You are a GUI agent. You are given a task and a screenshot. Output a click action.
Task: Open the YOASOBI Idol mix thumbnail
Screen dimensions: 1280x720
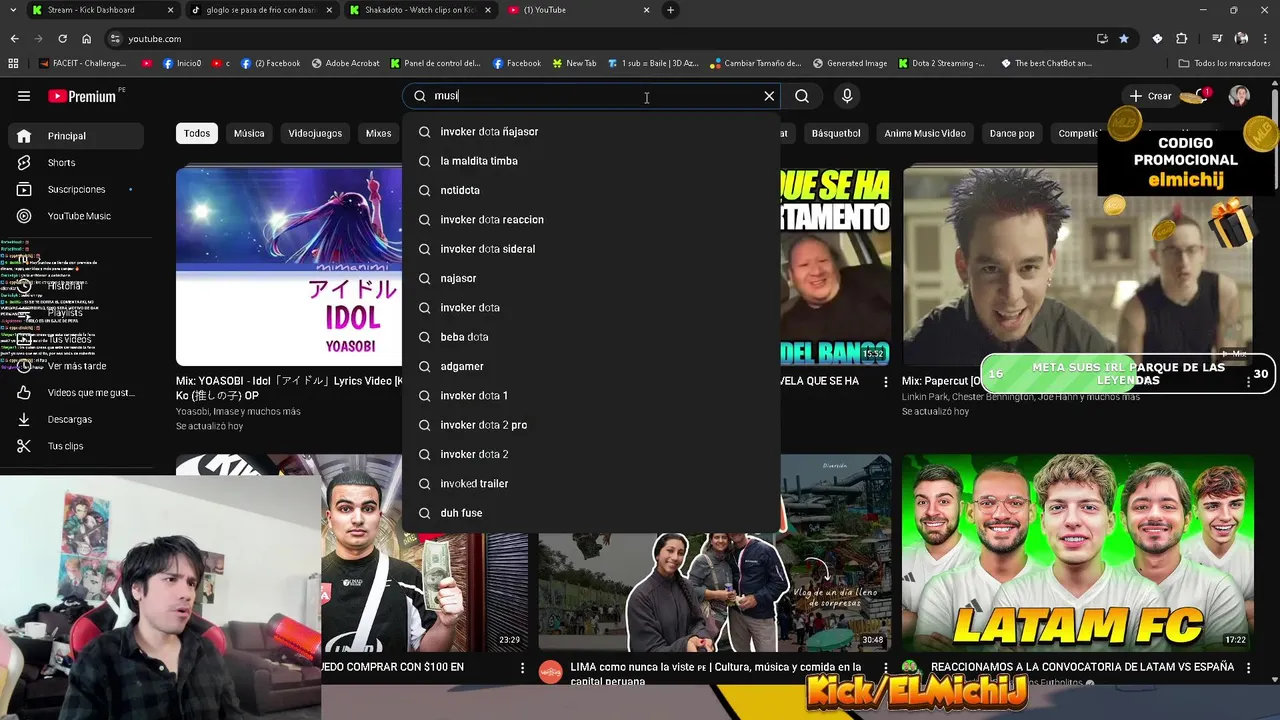289,266
